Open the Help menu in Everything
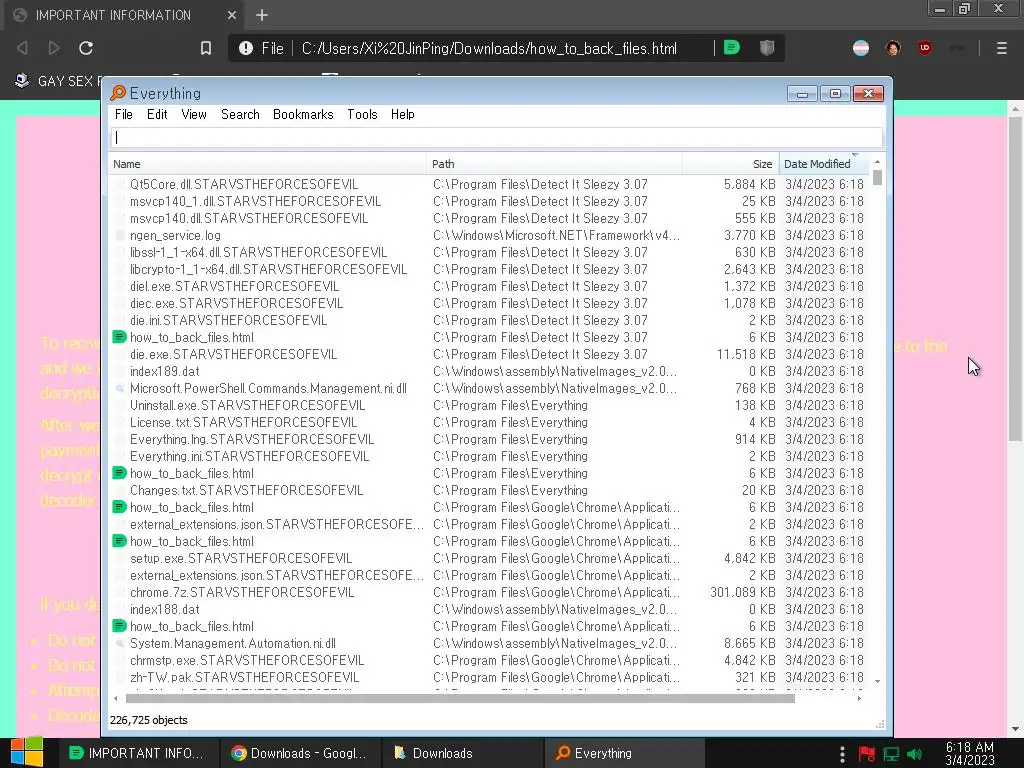Screen dimensions: 1024x768 (402, 114)
